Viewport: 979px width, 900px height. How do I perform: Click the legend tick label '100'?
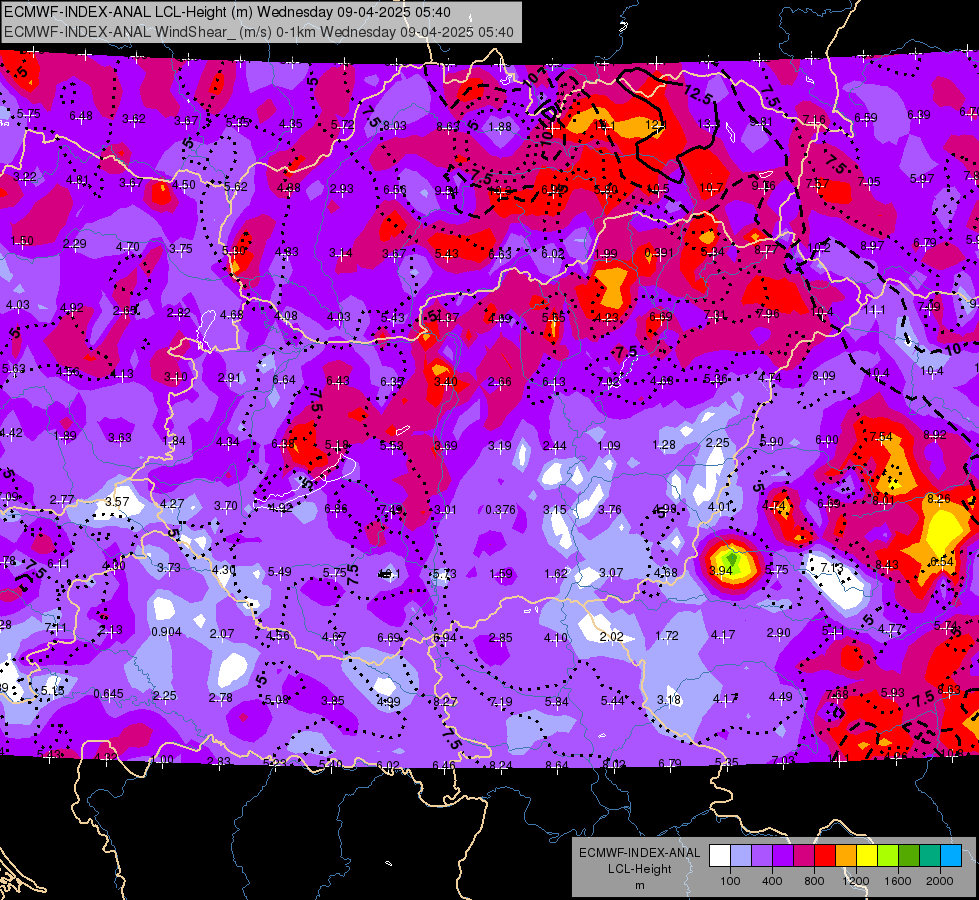tap(730, 881)
